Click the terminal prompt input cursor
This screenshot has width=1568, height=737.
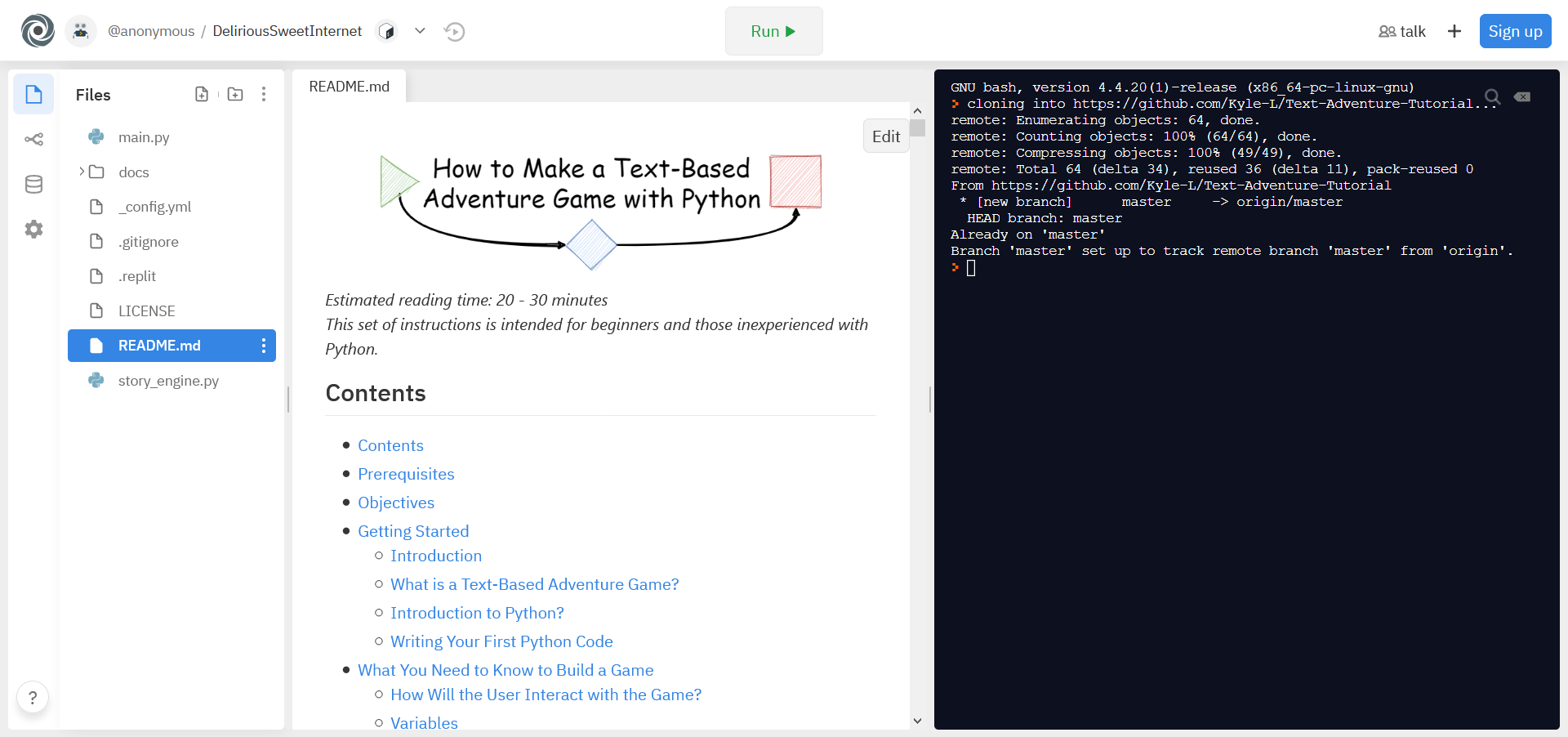[x=971, y=268]
